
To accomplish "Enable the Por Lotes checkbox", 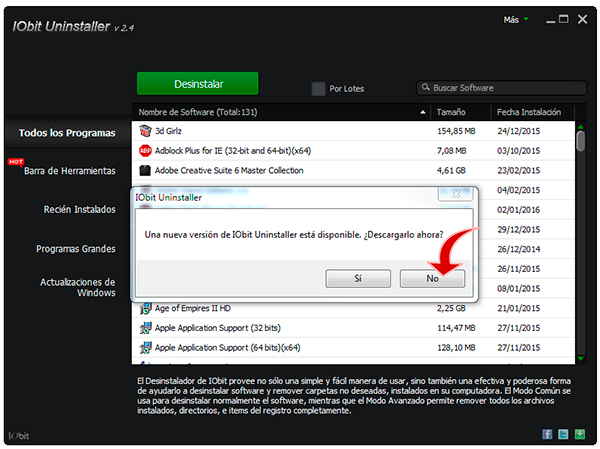I will coord(318,89).
